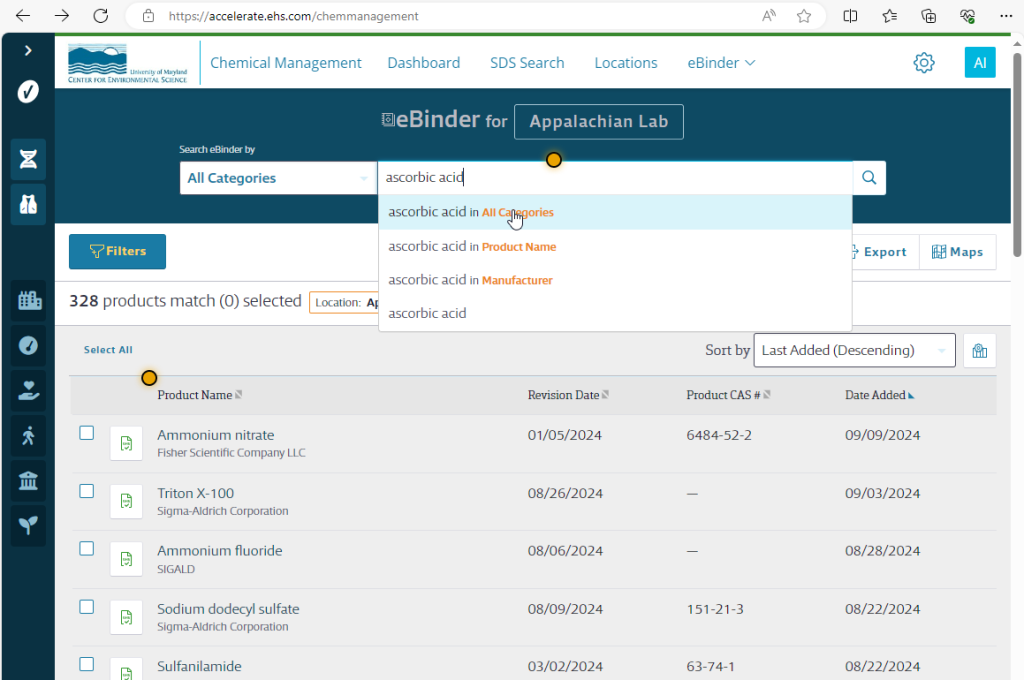Screen dimensions: 1024x680
Task: Choose 'ascorbic acid in Product Name' suggestion
Action: 615,246
